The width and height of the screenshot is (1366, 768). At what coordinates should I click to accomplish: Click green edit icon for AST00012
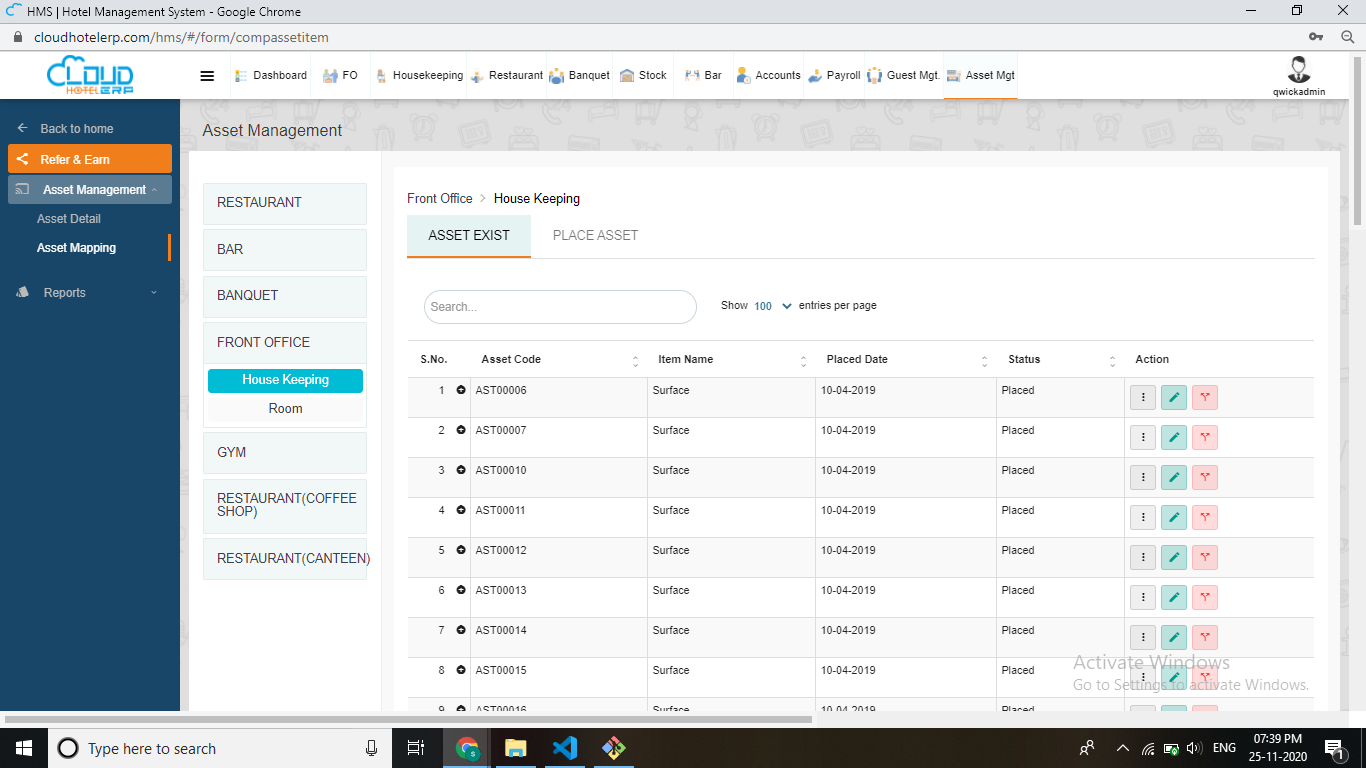(1174, 557)
